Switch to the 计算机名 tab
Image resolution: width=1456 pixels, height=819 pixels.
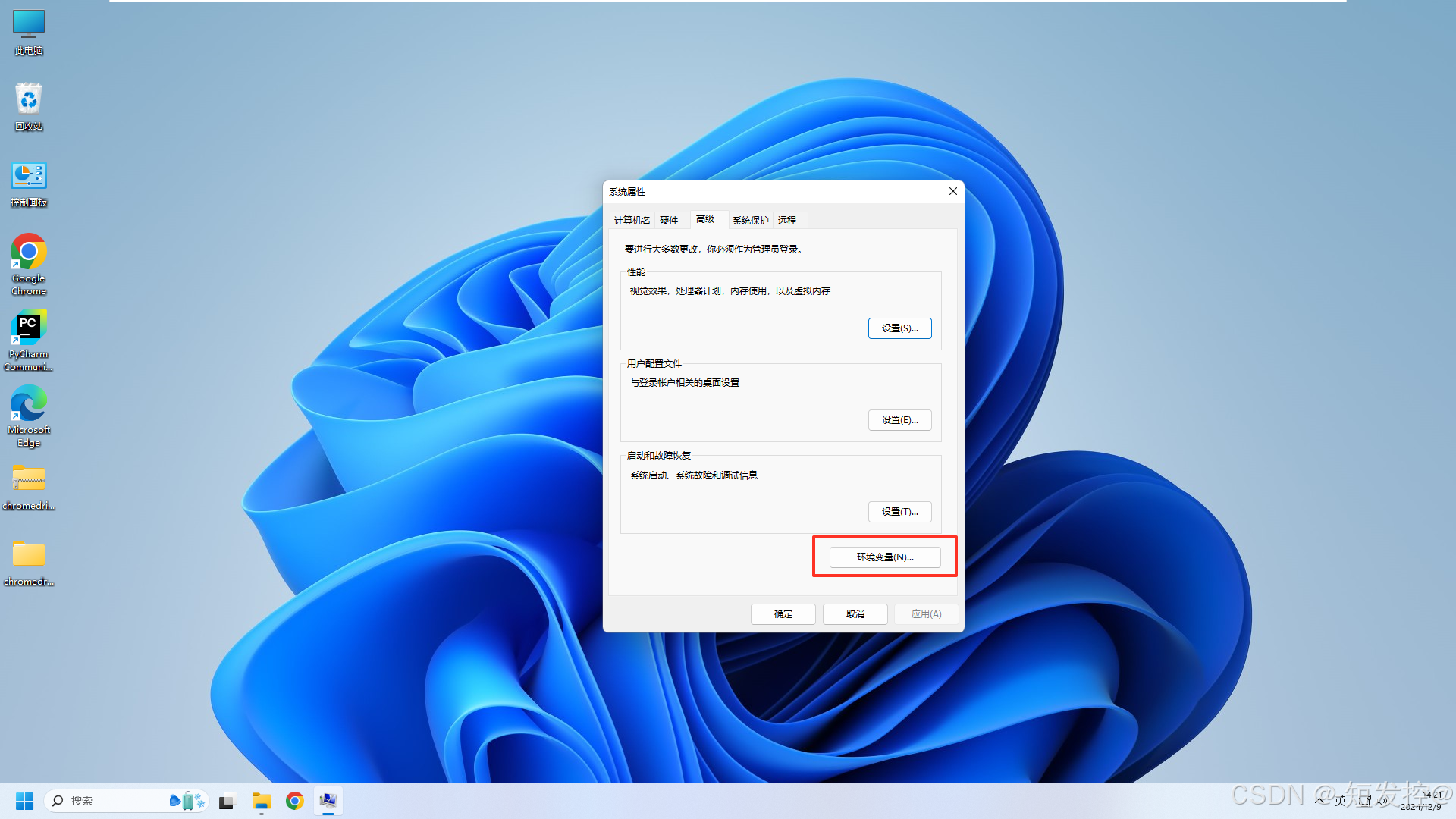pos(631,220)
